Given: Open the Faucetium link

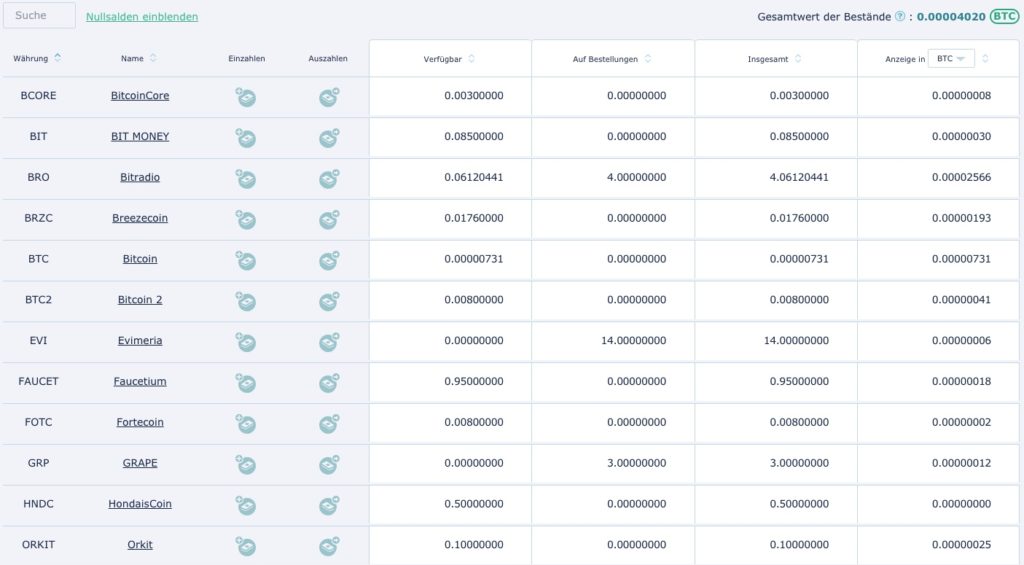Looking at the screenshot, I should point(140,381).
